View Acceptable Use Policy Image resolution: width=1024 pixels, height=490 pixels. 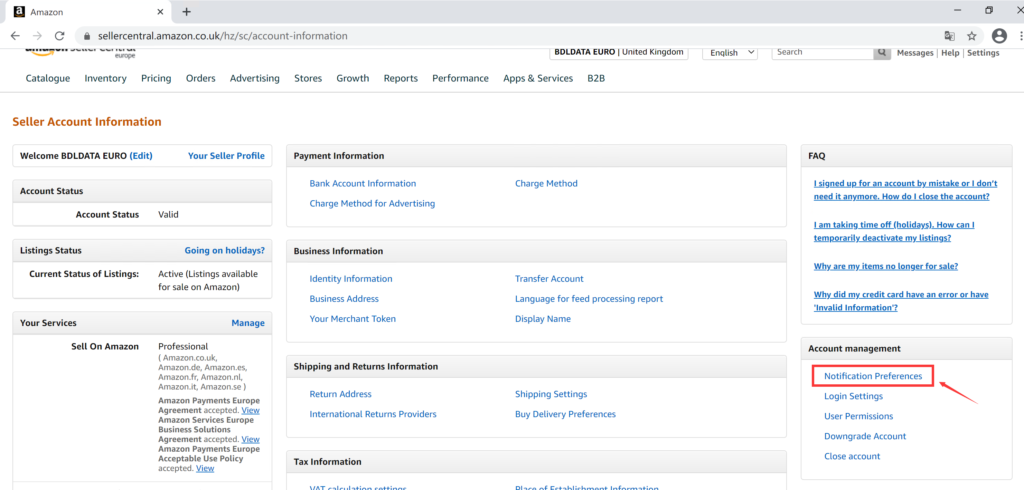coord(205,468)
